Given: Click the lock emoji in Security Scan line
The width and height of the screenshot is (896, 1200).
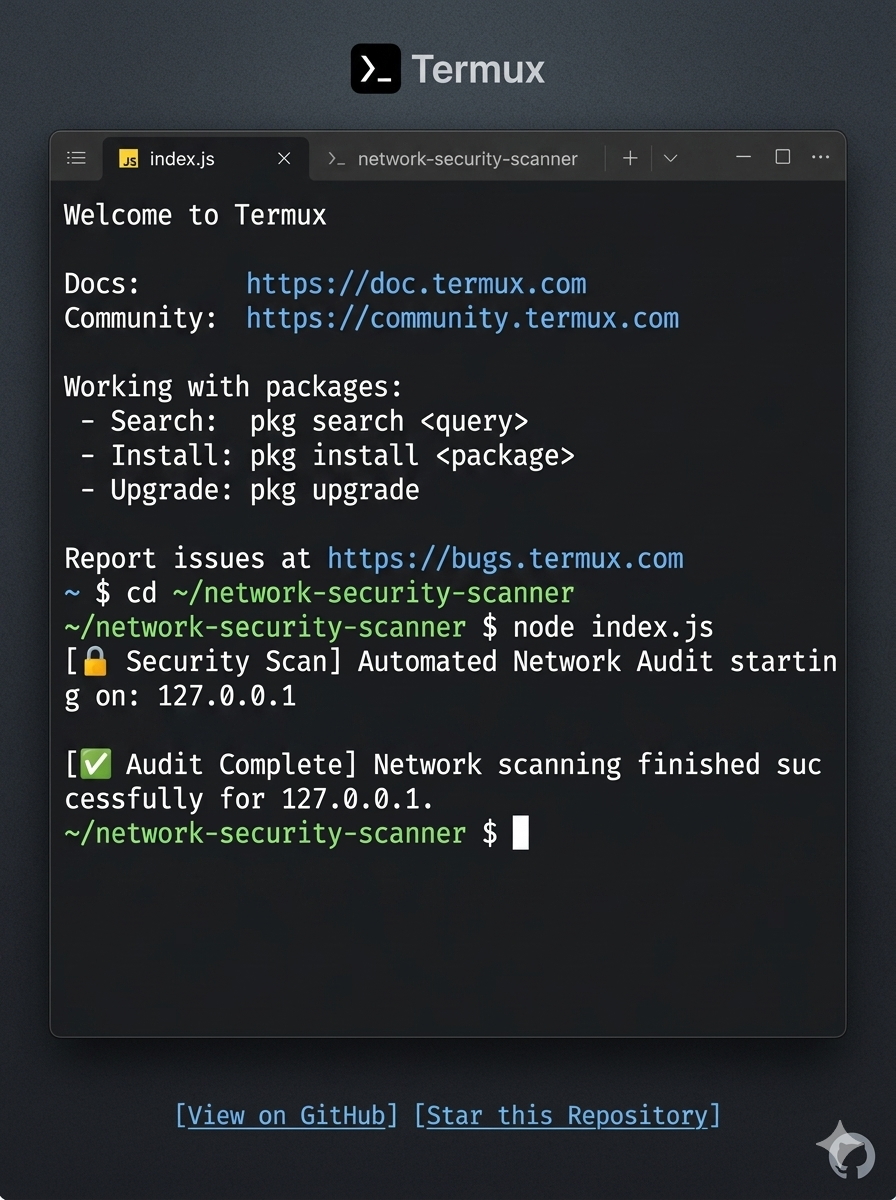Looking at the screenshot, I should pos(96,661).
